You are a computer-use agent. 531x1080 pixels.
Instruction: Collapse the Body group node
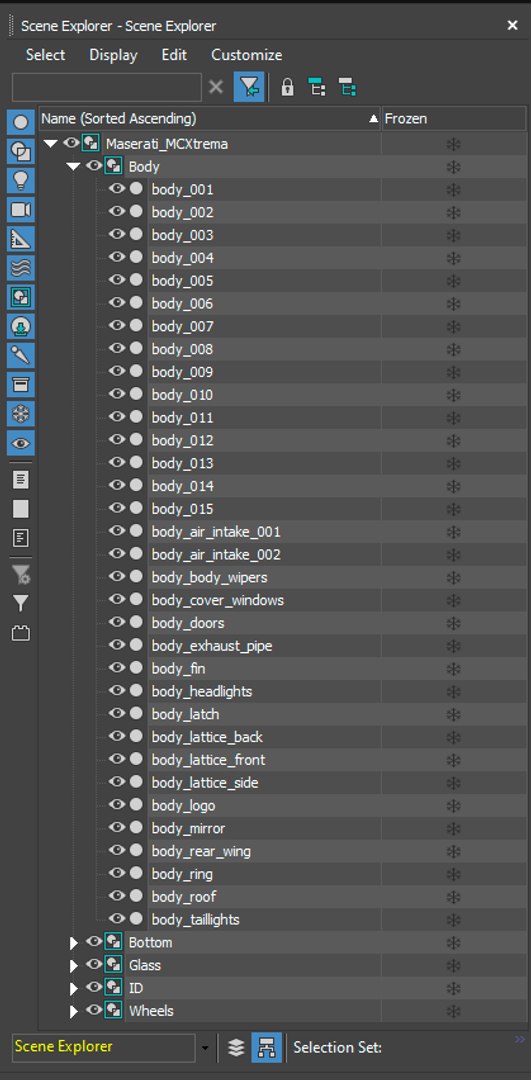click(73, 167)
